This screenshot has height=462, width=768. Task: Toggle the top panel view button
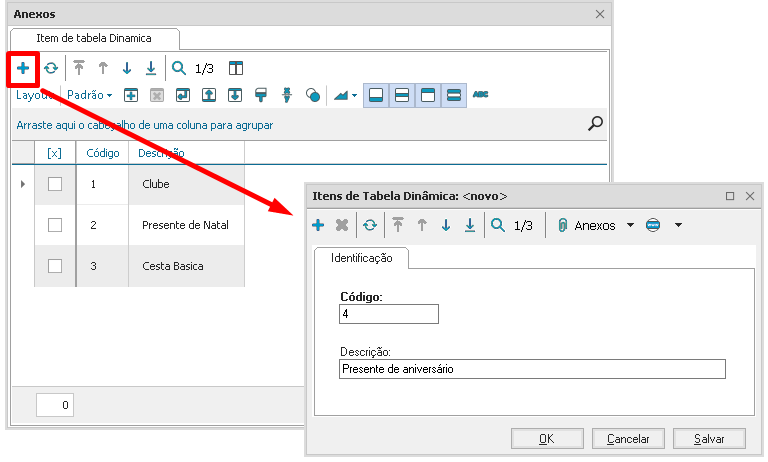[428, 95]
